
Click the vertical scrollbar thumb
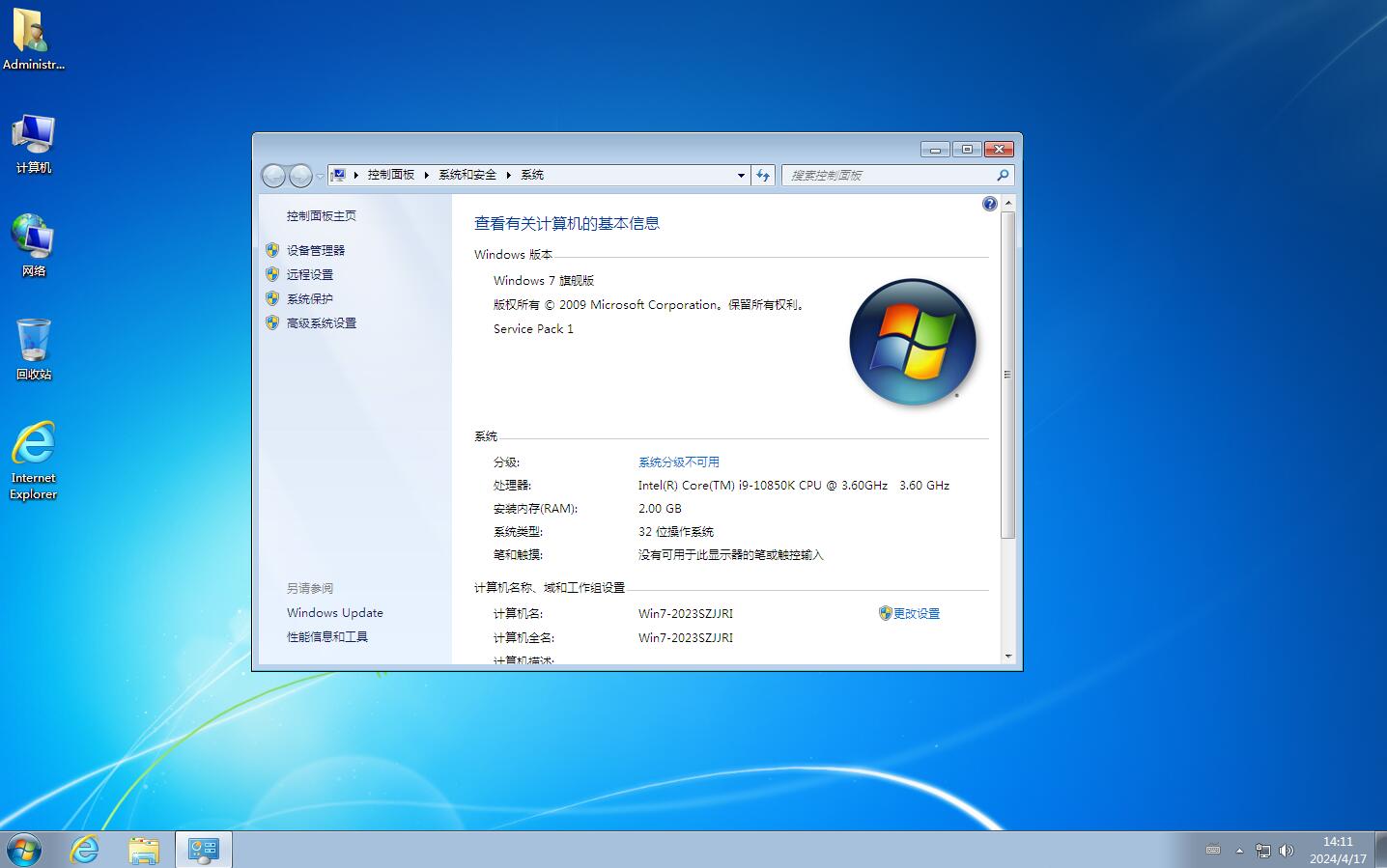point(1008,375)
